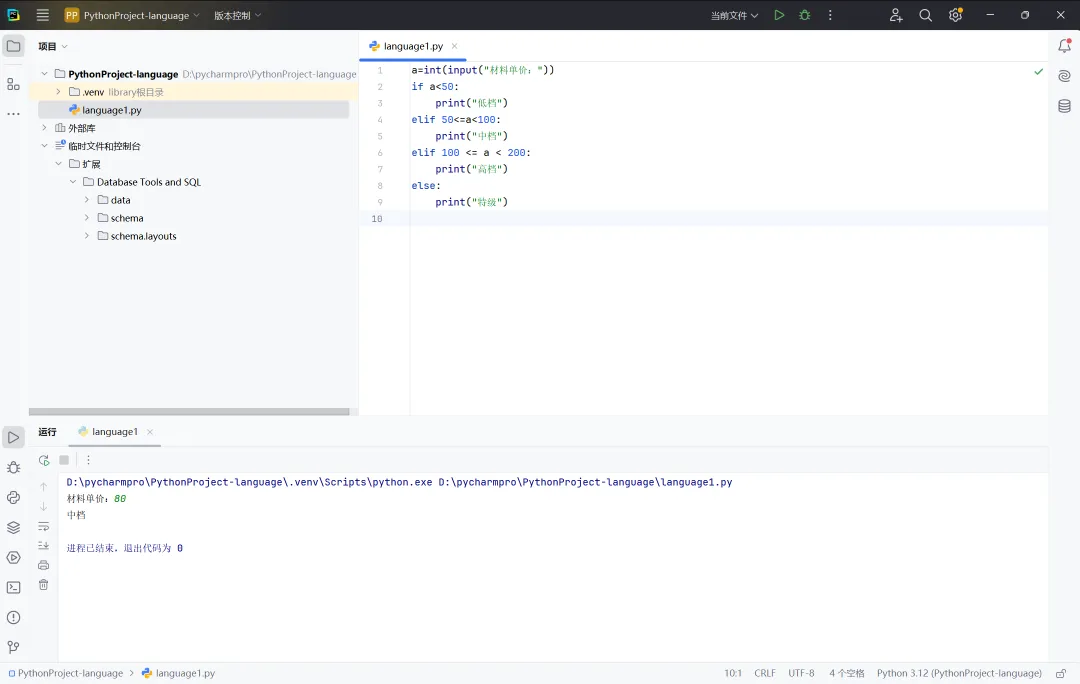Open AI Assistant spiral icon
This screenshot has height=684, width=1080.
point(1064,76)
